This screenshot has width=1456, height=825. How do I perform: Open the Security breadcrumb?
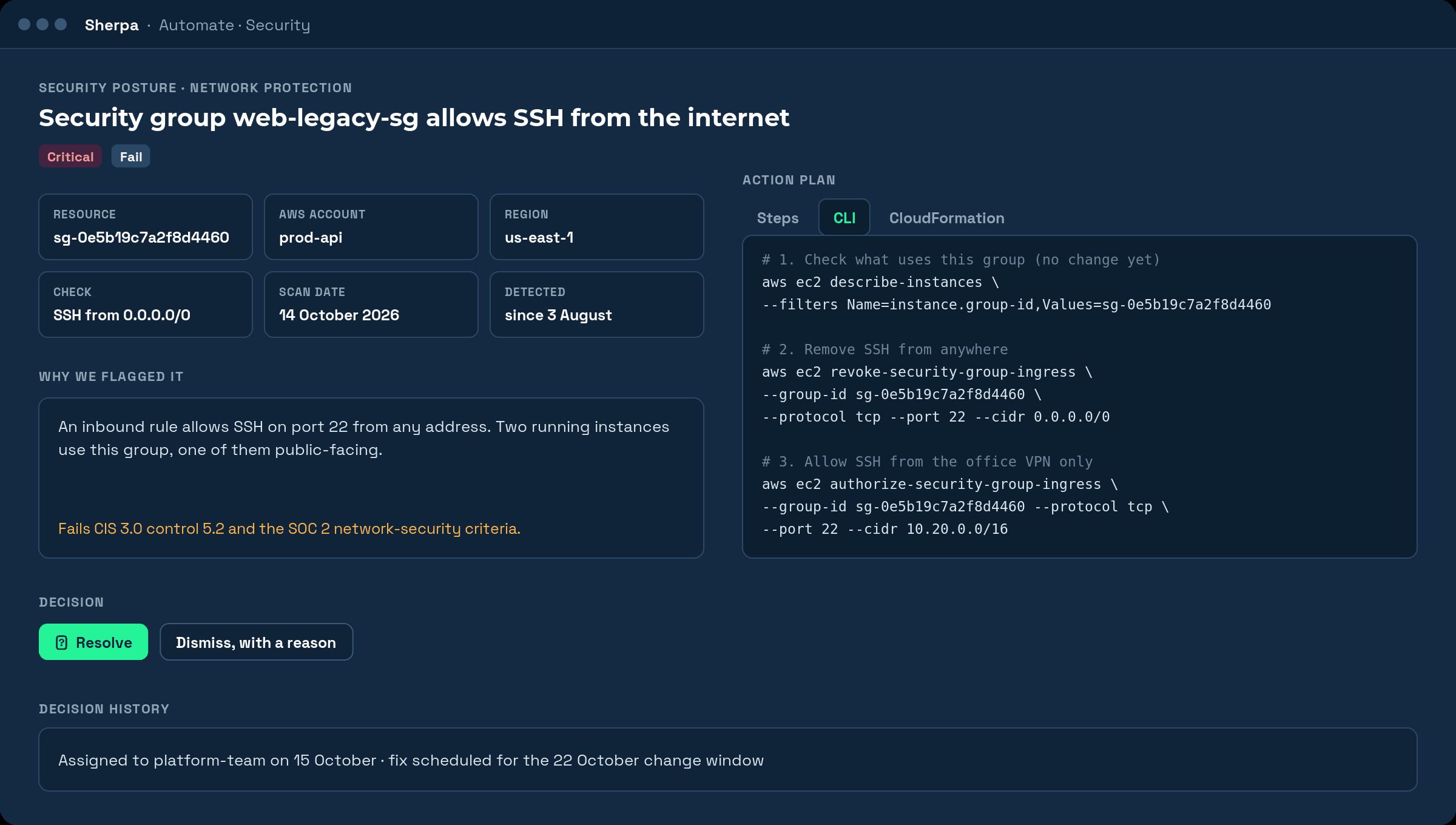(x=278, y=25)
